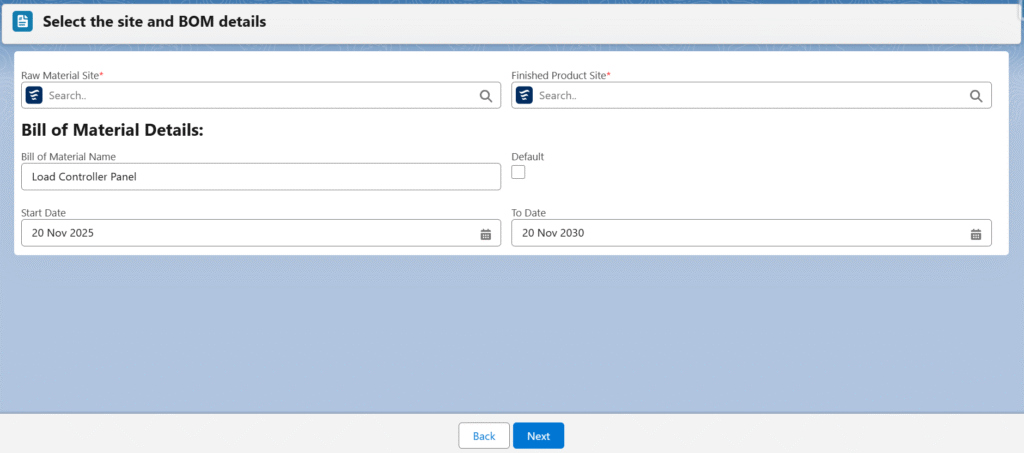1024x453 pixels.
Task: Enable the Default checkbox
Action: pyautogui.click(x=518, y=172)
